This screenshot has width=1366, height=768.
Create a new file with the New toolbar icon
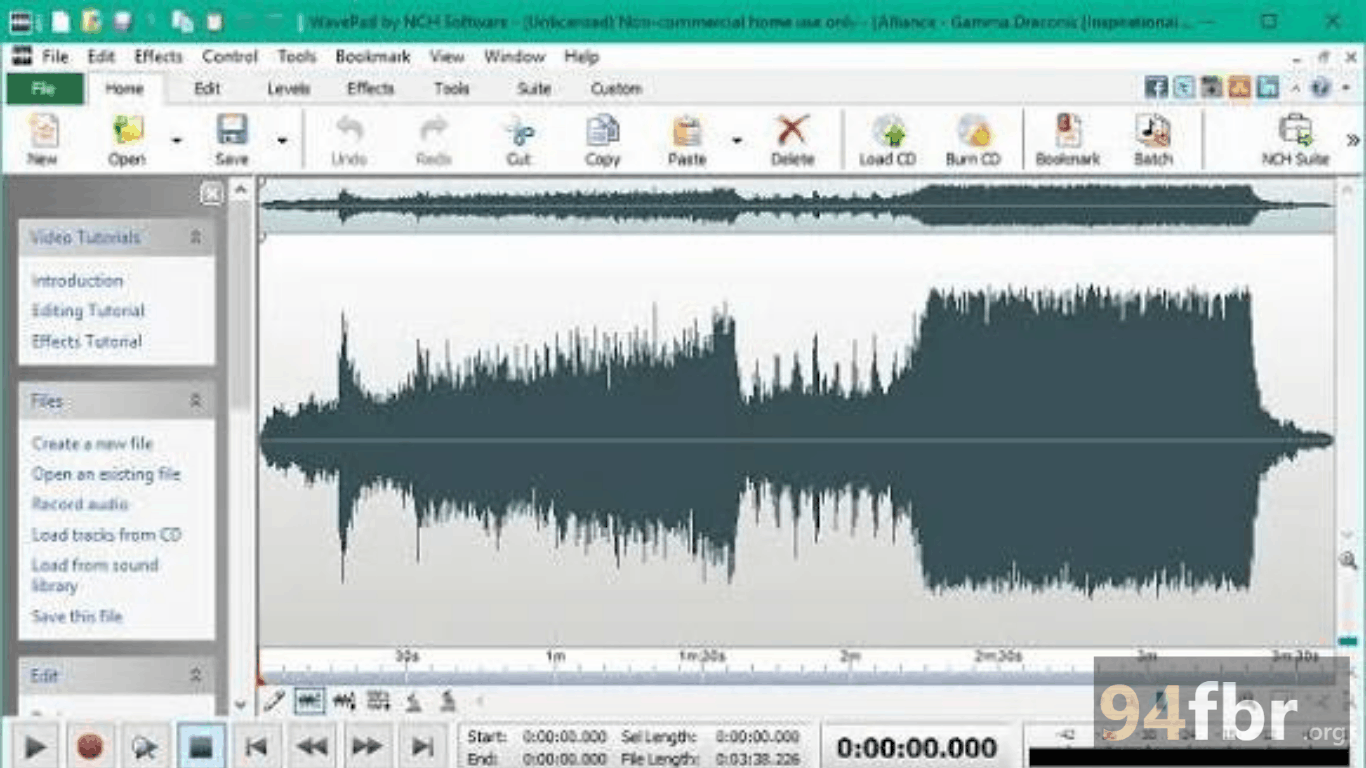(43, 139)
